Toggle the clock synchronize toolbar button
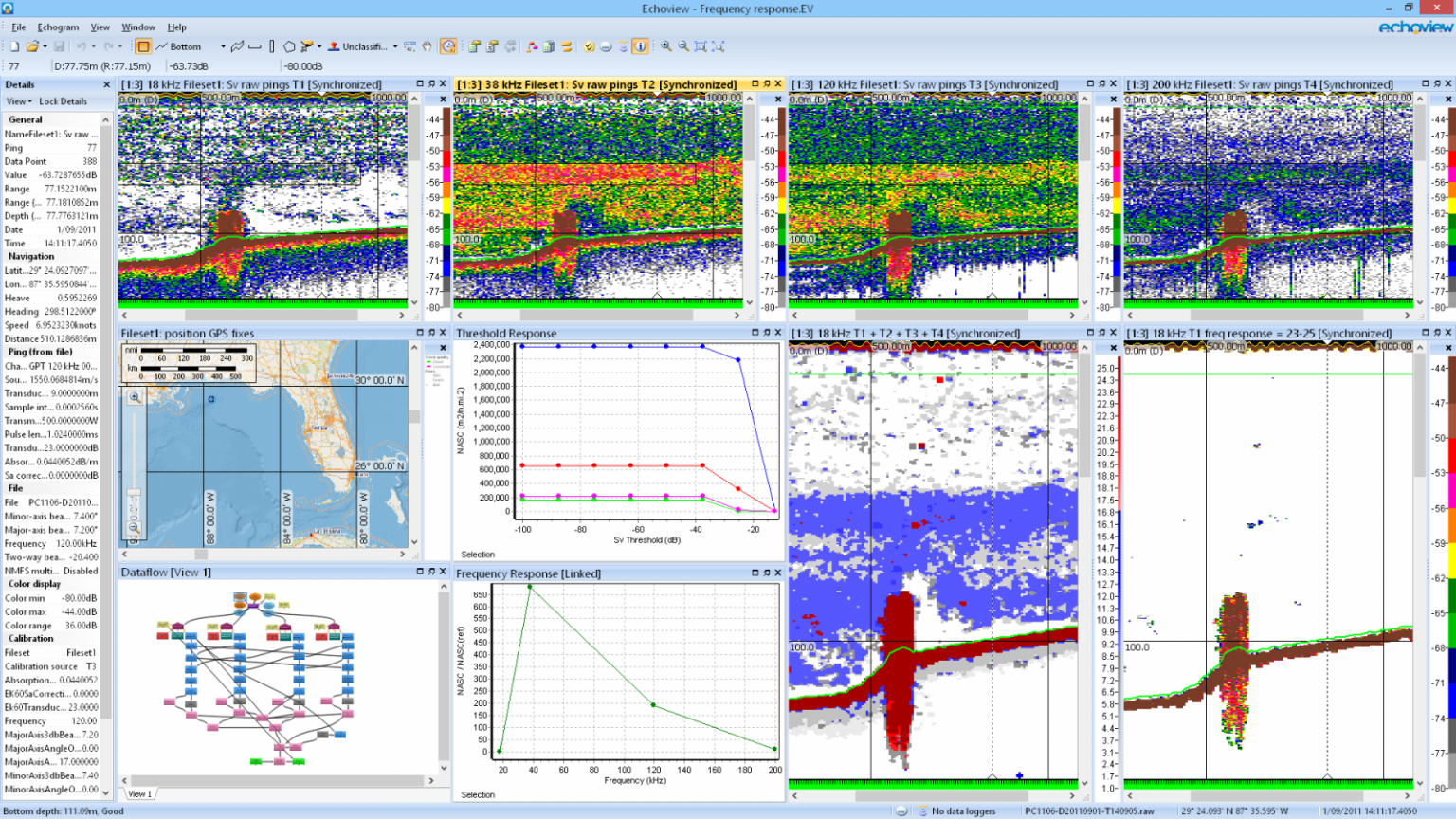Screen dimensions: 1456x819 pos(448,46)
